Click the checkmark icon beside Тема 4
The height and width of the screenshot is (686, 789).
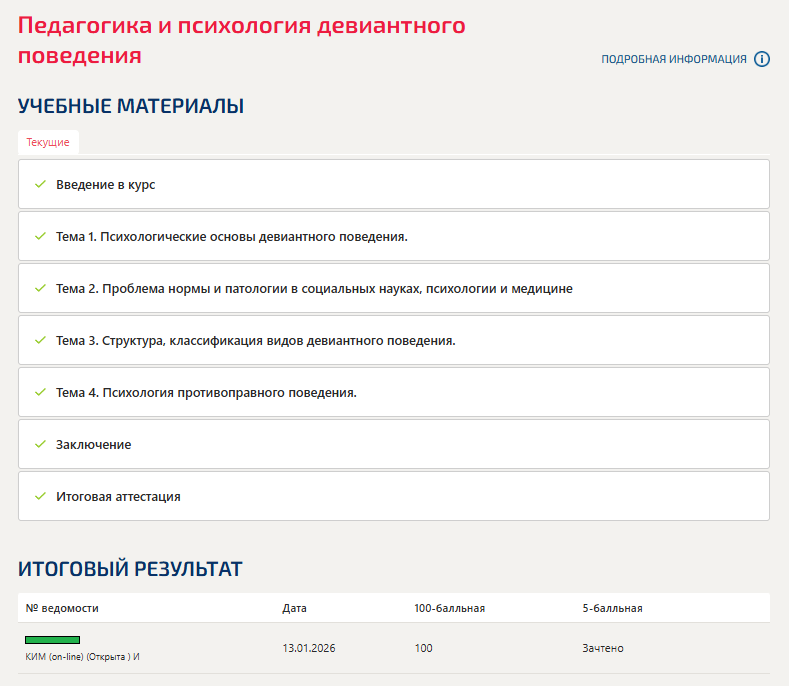pos(40,392)
